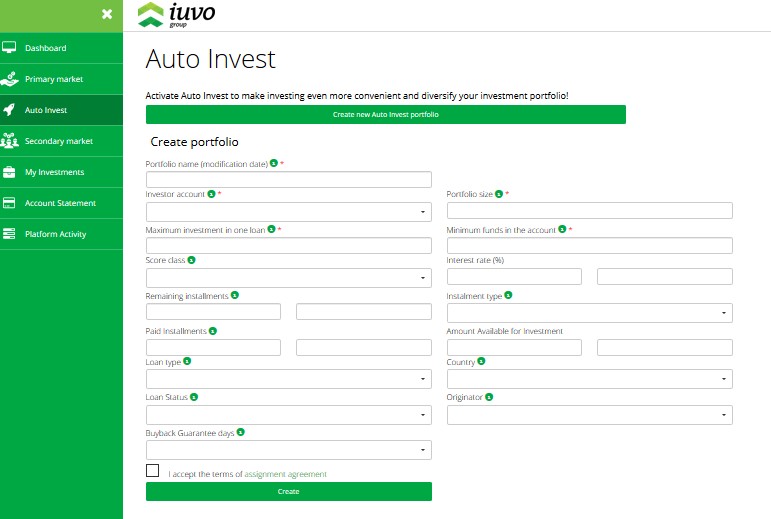Expand the Investor account dropdown

click(x=289, y=212)
